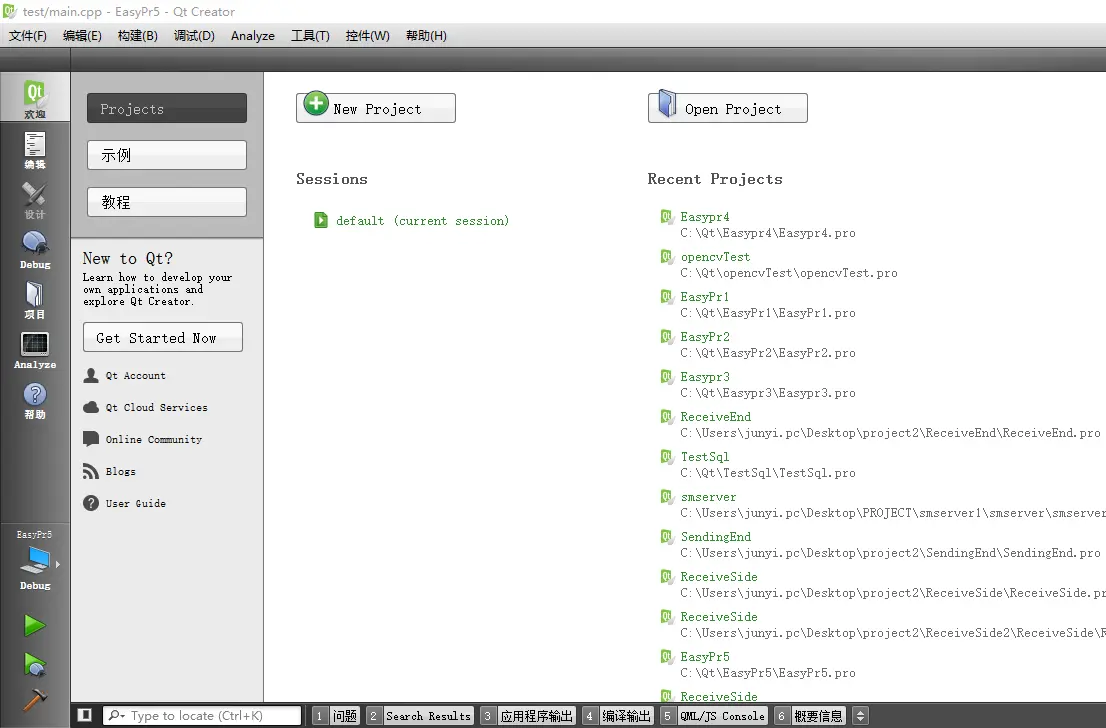Screen dimensions: 1106x728
Task: Select the Projects welcome tab
Action: point(167,108)
